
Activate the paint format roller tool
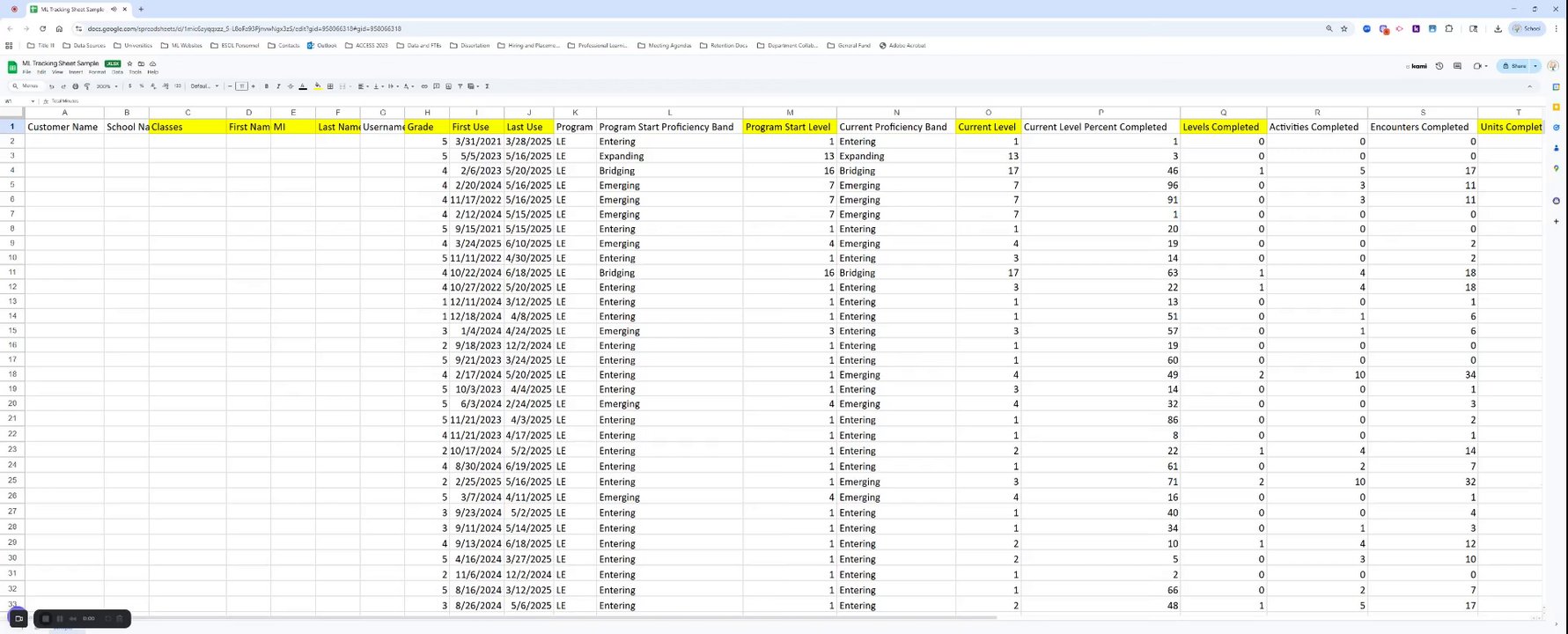point(86,86)
